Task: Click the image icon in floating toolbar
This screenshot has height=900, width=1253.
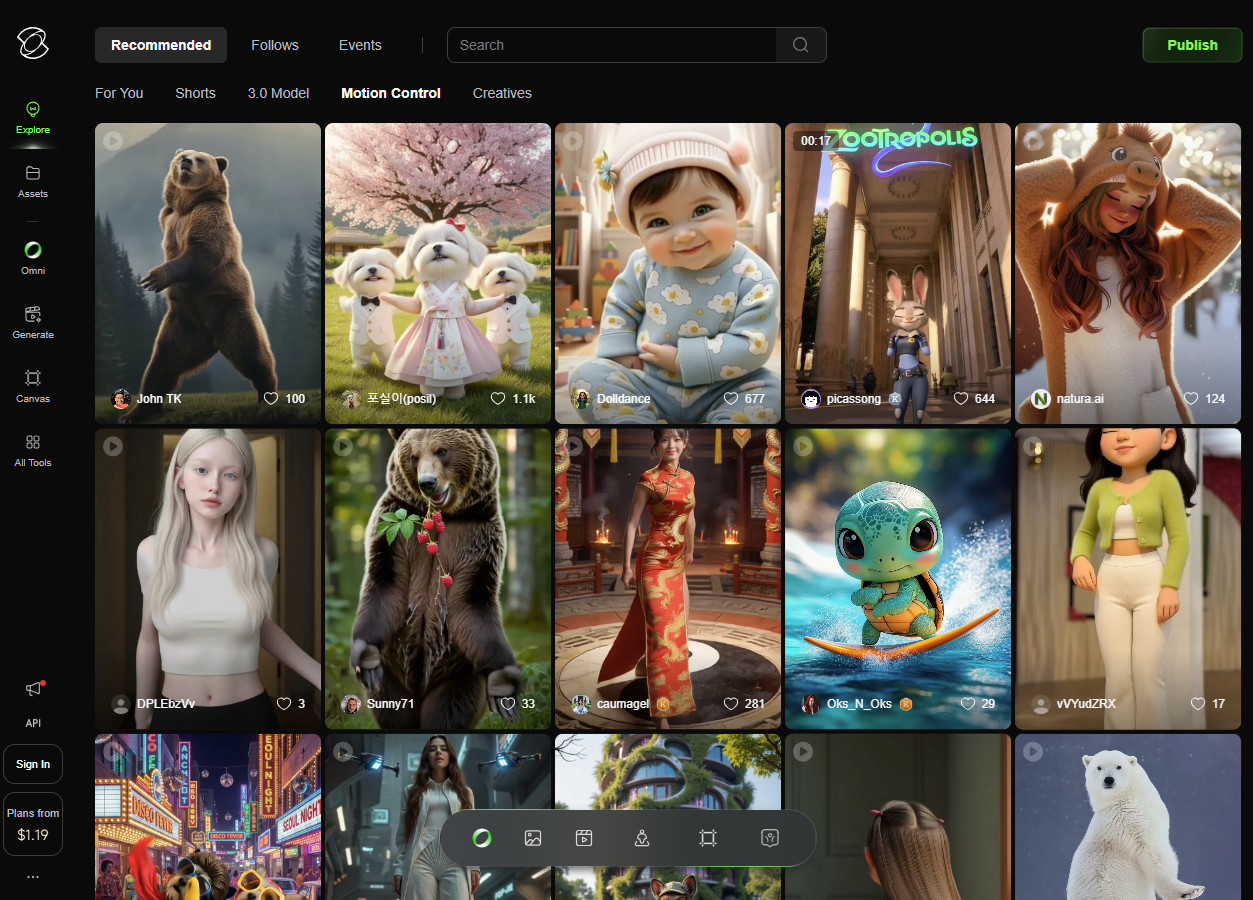Action: point(533,838)
